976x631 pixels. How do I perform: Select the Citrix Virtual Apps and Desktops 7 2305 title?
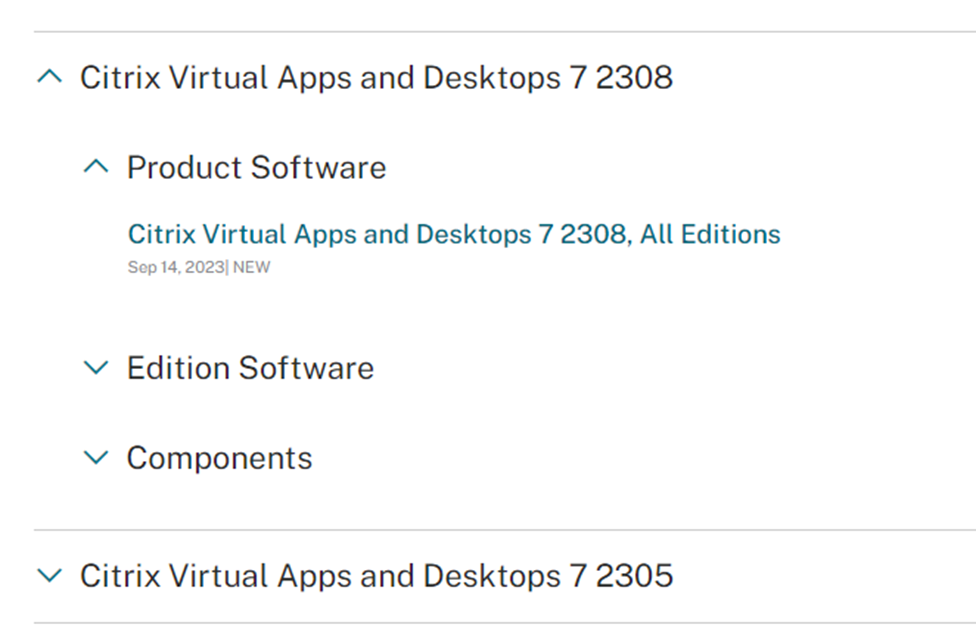[x=376, y=575]
